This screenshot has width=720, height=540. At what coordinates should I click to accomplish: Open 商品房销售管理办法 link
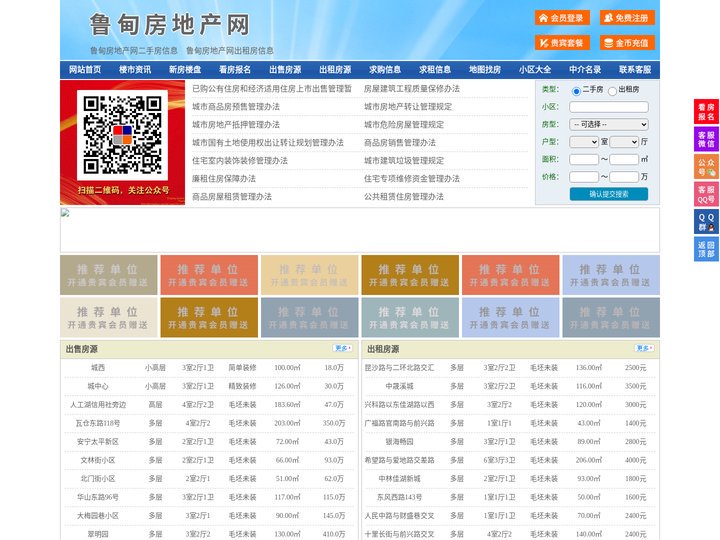pos(400,142)
